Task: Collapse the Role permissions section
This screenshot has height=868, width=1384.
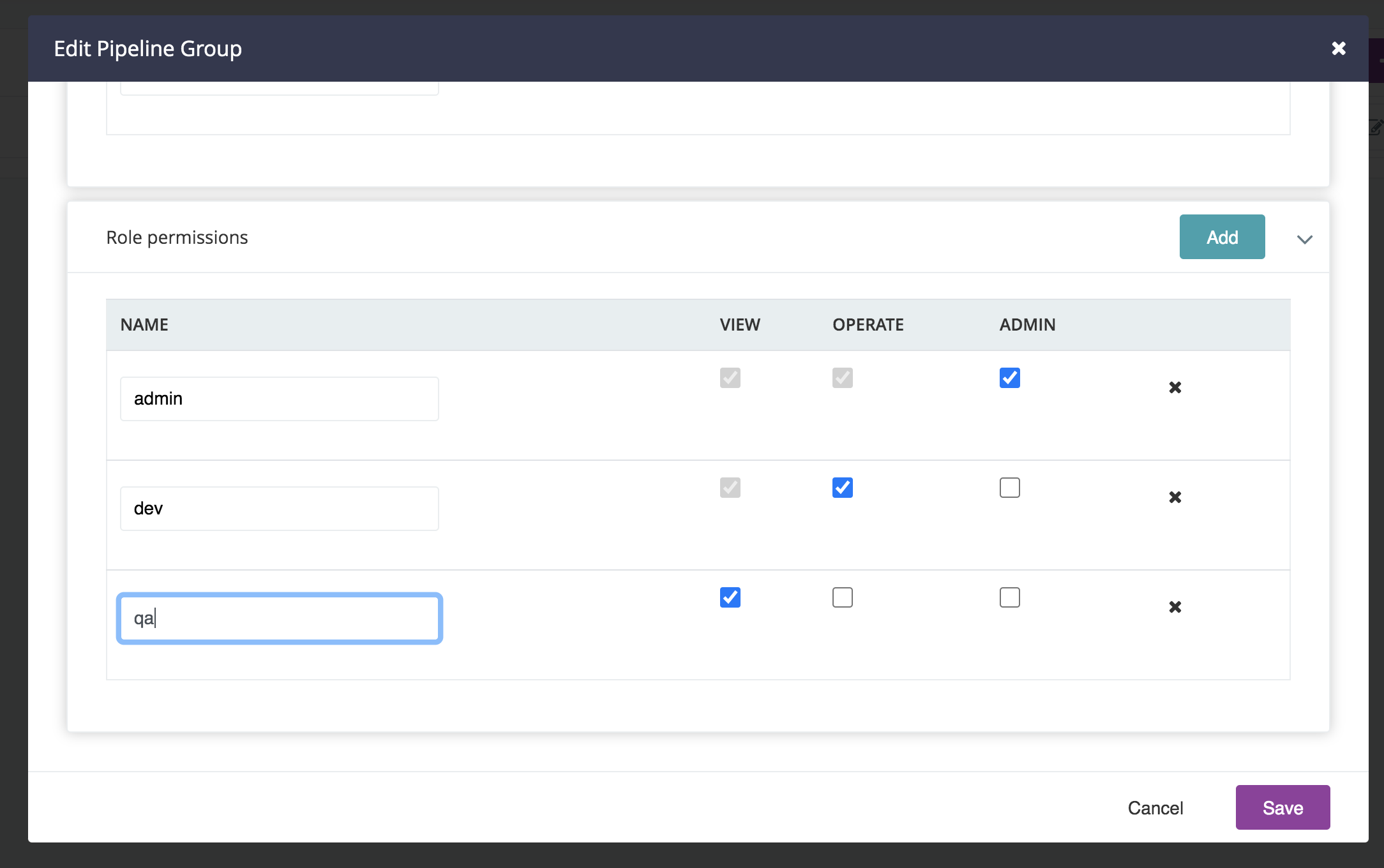Action: (x=1305, y=239)
